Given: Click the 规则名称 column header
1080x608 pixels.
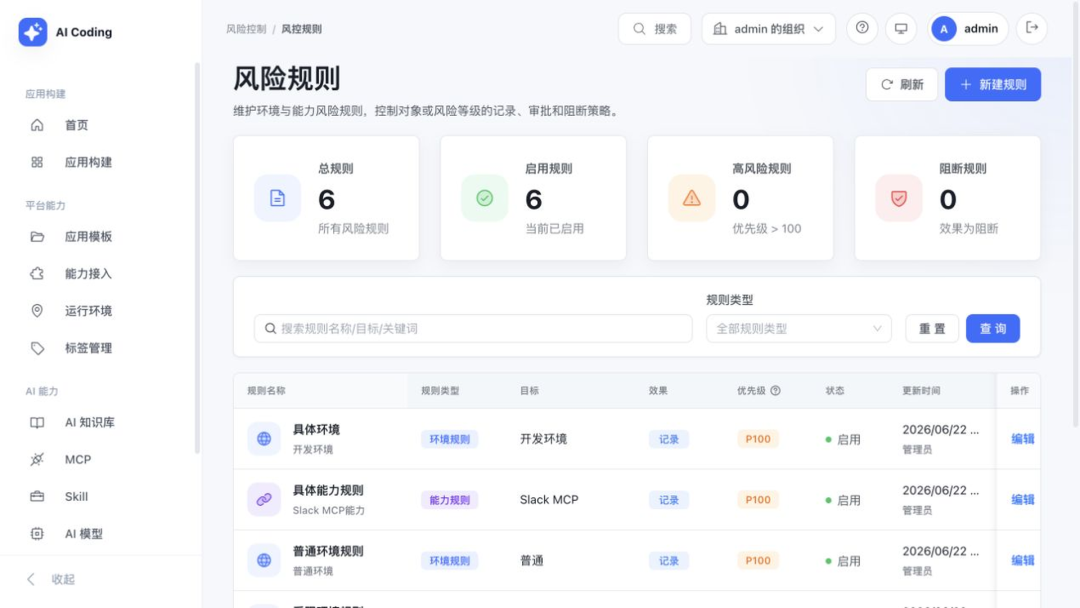Looking at the screenshot, I should pos(267,390).
